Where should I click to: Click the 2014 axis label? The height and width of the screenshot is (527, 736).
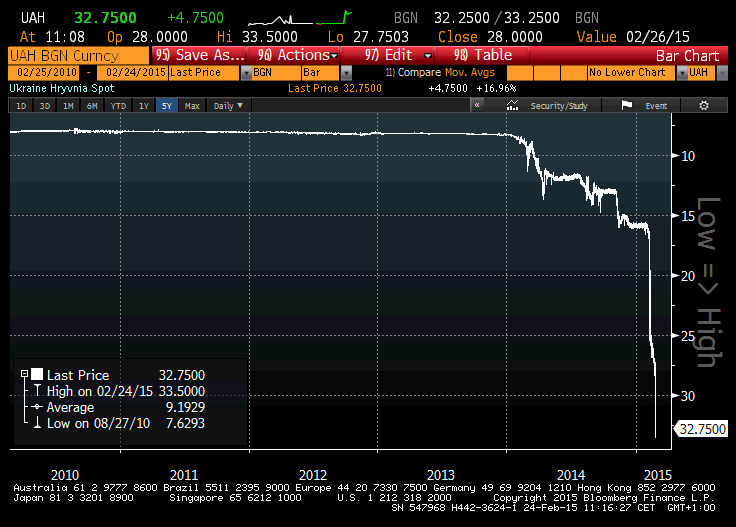[571, 475]
